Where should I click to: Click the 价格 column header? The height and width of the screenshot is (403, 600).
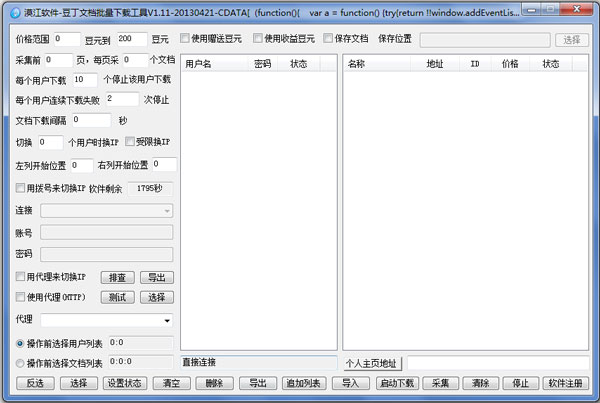tap(510, 64)
